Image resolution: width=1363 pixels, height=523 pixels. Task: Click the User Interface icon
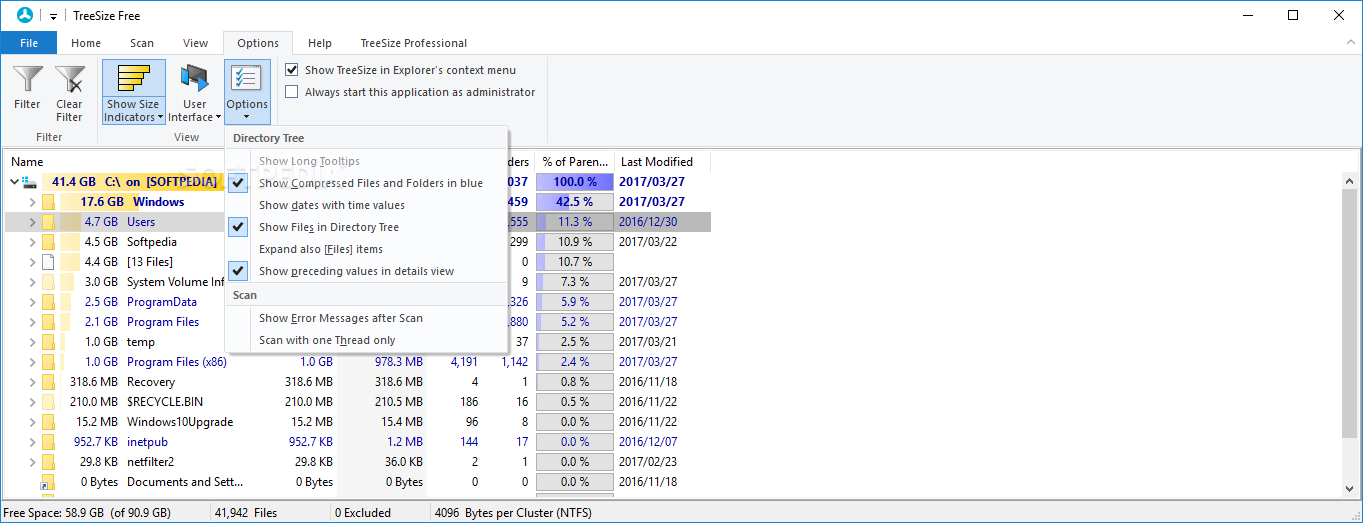pos(194,80)
